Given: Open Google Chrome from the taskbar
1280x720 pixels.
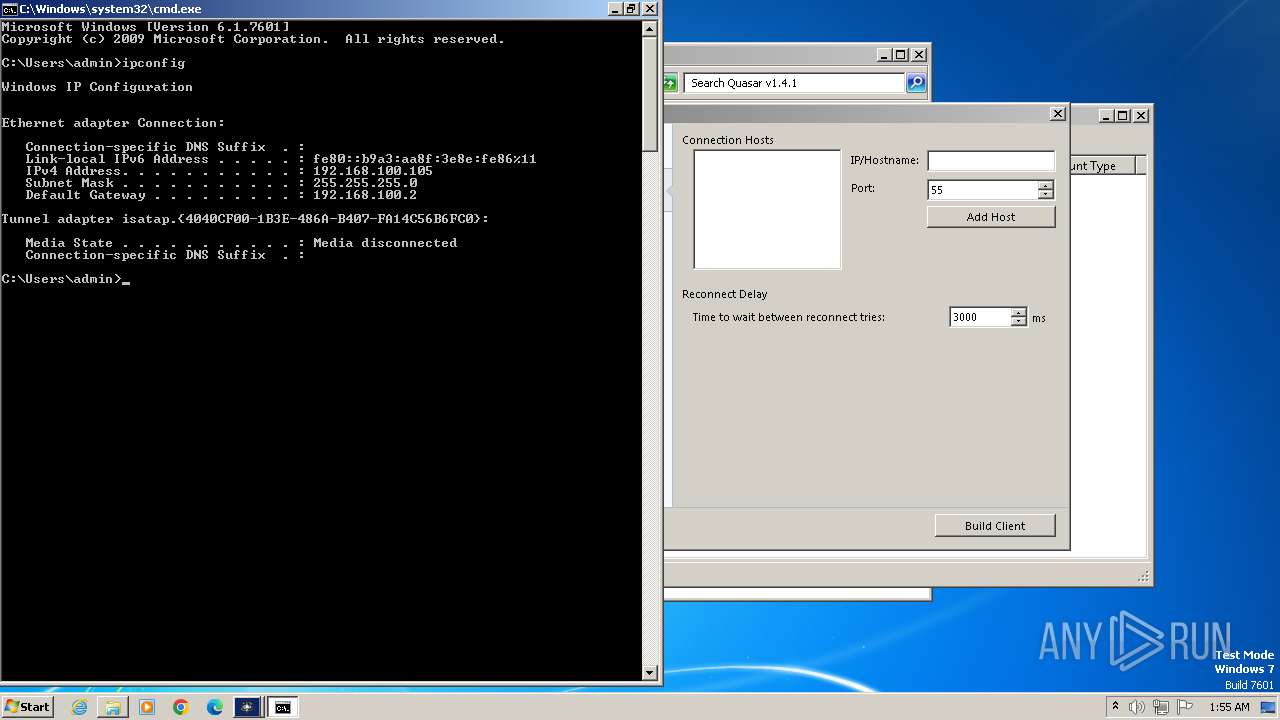Looking at the screenshot, I should 181,707.
